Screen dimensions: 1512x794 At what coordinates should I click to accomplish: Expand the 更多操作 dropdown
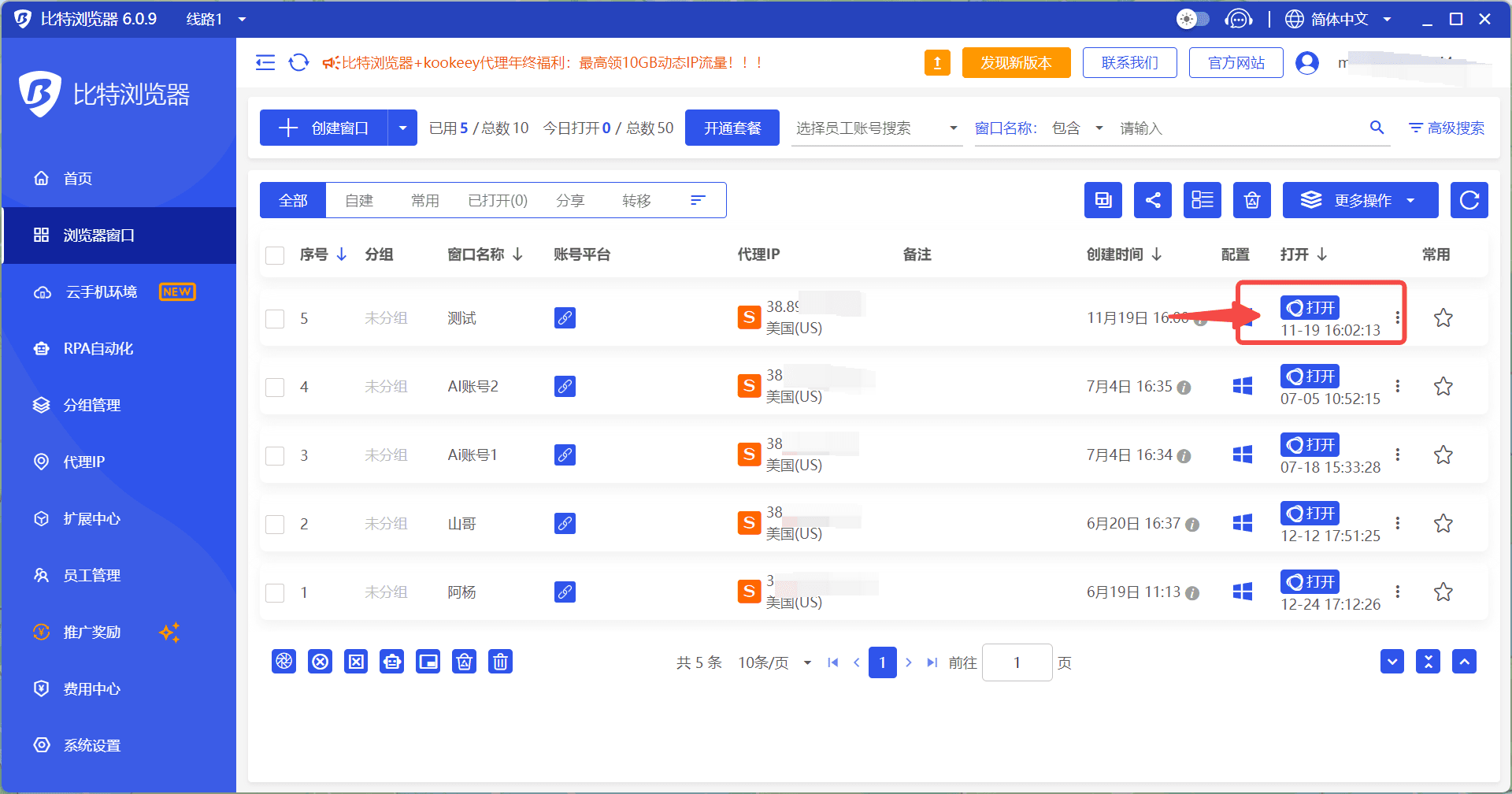coord(1360,200)
